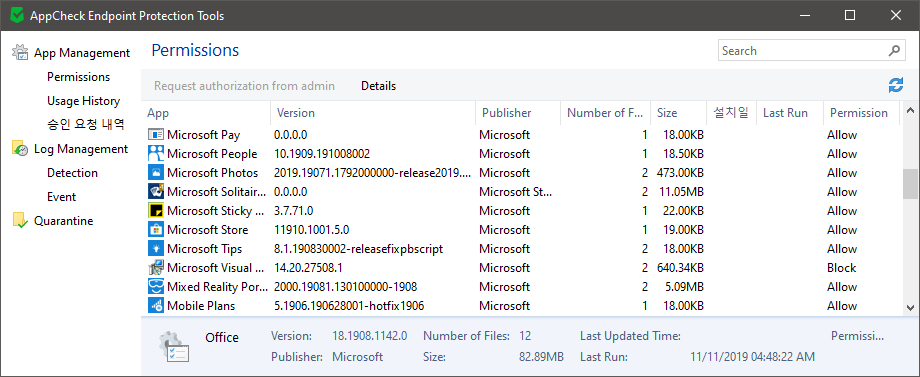Select the Event item under Log Management

coord(62,197)
